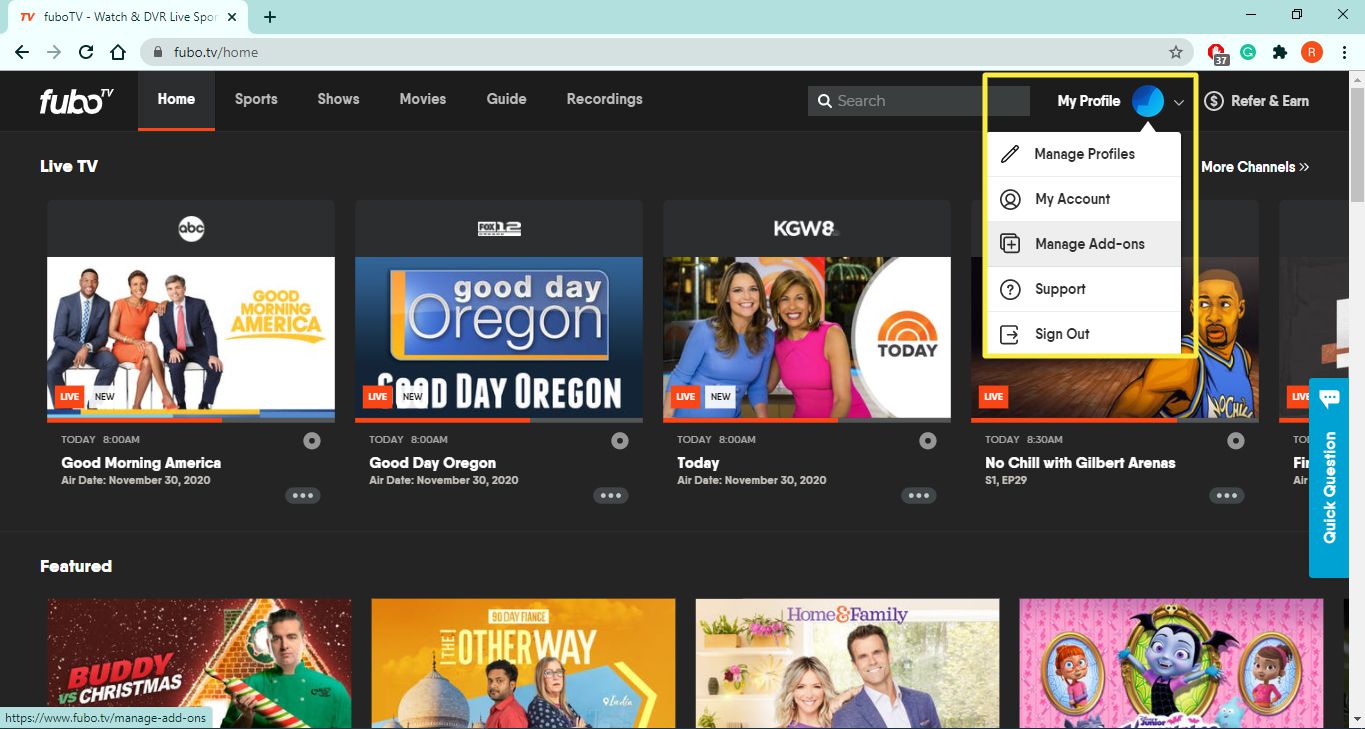Click the Quick Question chat bubble icon

tap(1329, 400)
